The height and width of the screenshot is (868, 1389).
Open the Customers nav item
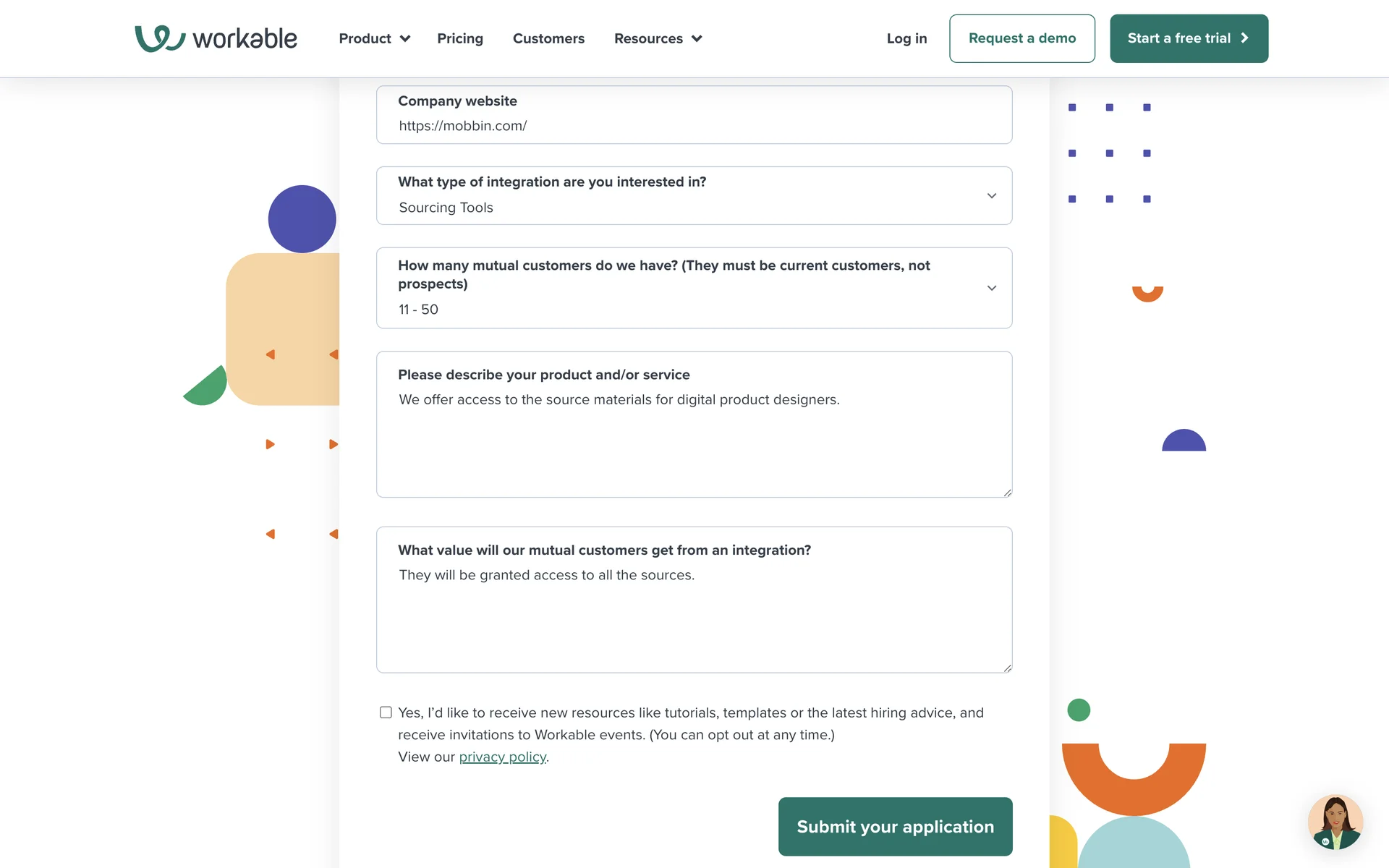tap(548, 39)
